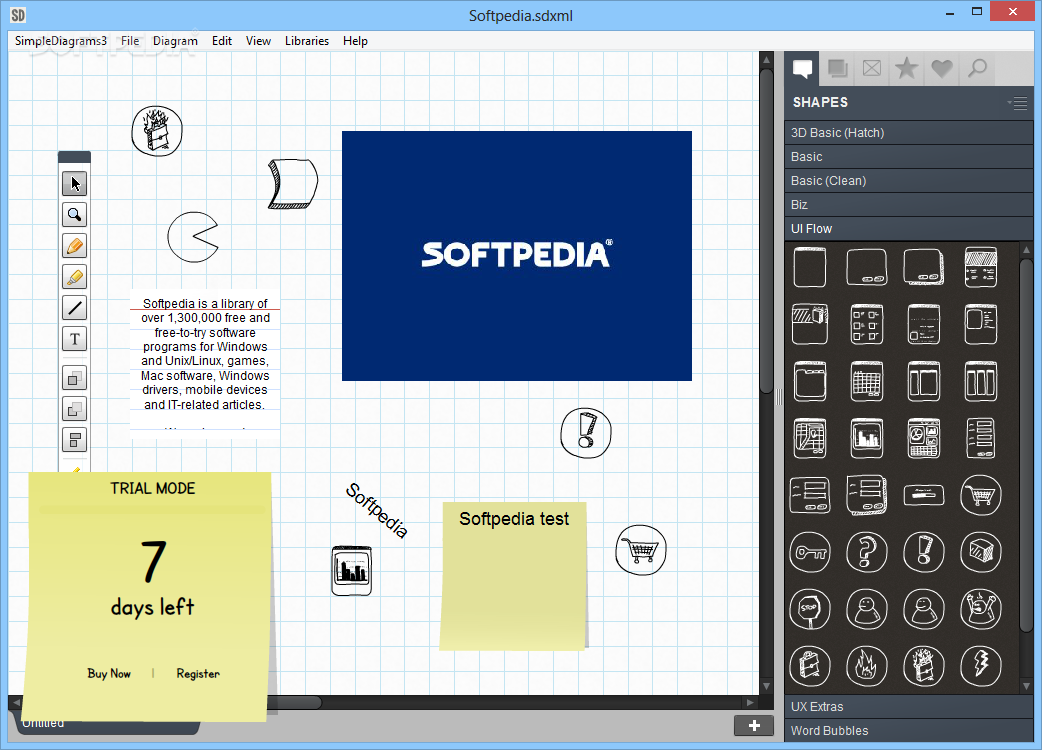Open the Diagram menu
This screenshot has width=1042, height=750.
point(175,41)
